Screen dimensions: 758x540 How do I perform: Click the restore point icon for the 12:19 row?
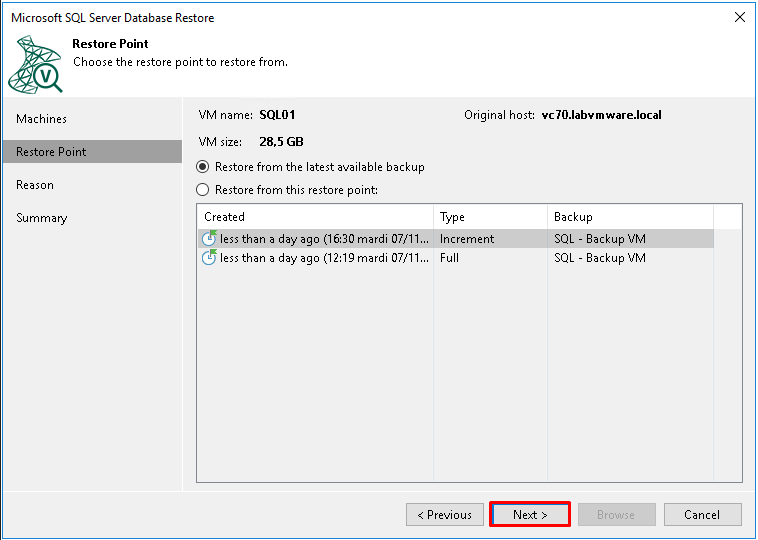coord(209,257)
